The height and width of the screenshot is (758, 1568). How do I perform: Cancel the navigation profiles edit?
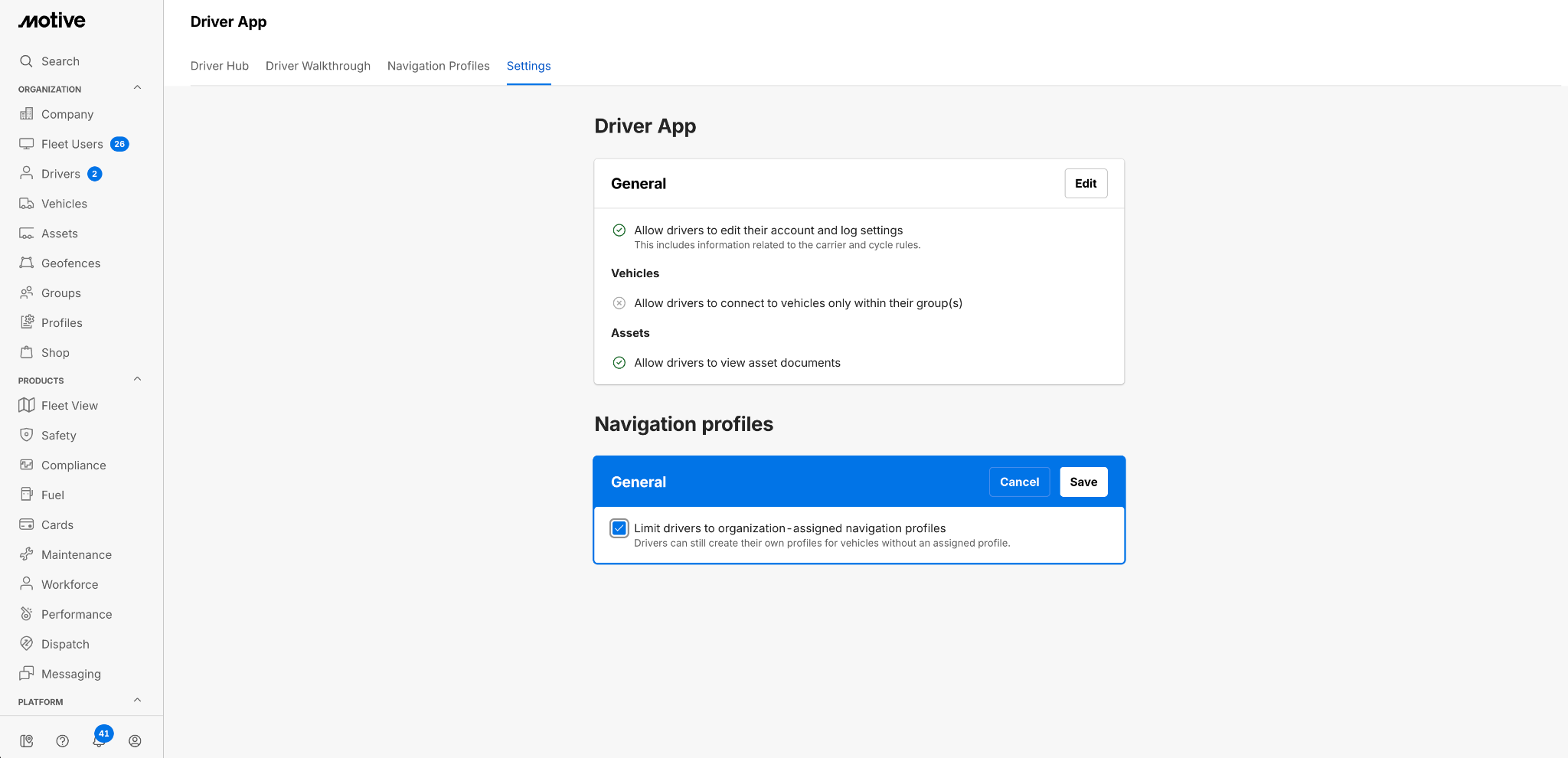click(1019, 482)
